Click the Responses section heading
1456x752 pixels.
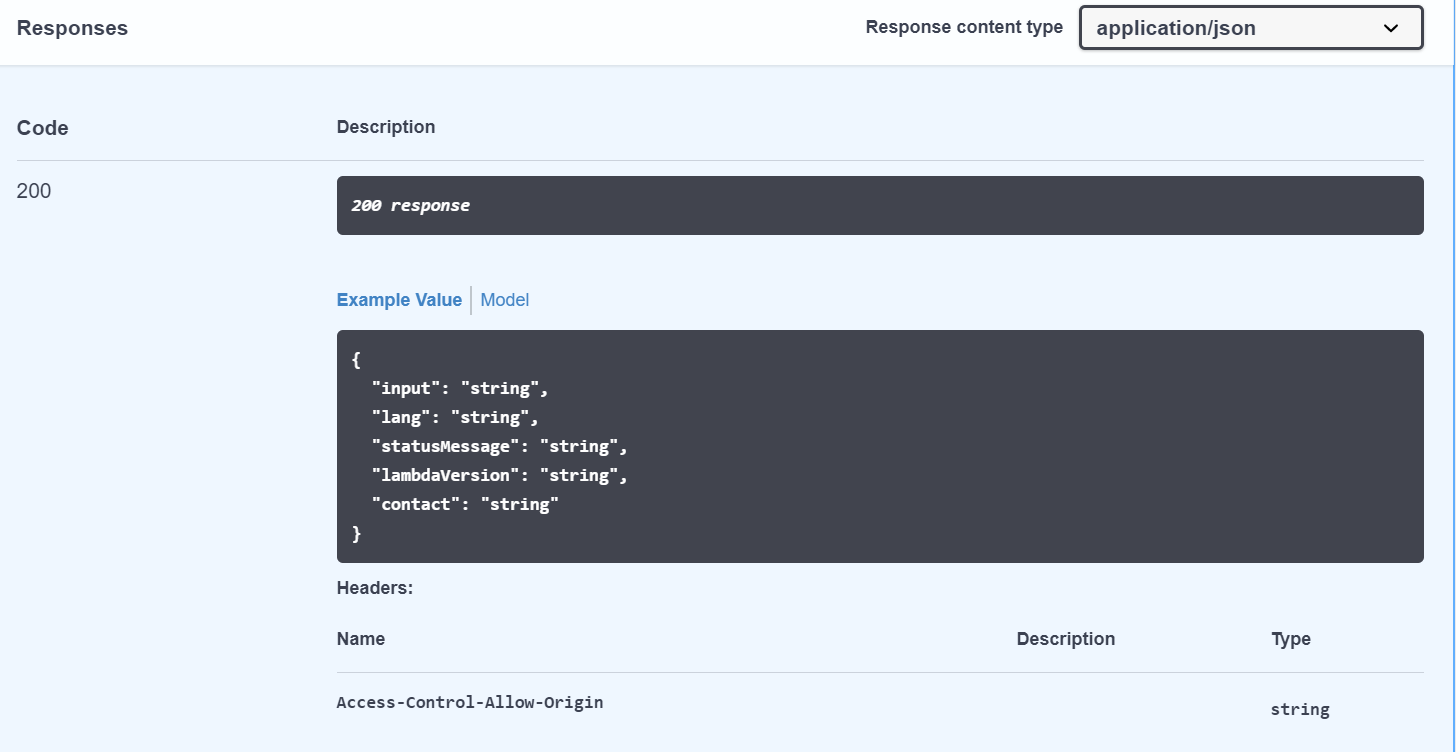[x=71, y=28]
